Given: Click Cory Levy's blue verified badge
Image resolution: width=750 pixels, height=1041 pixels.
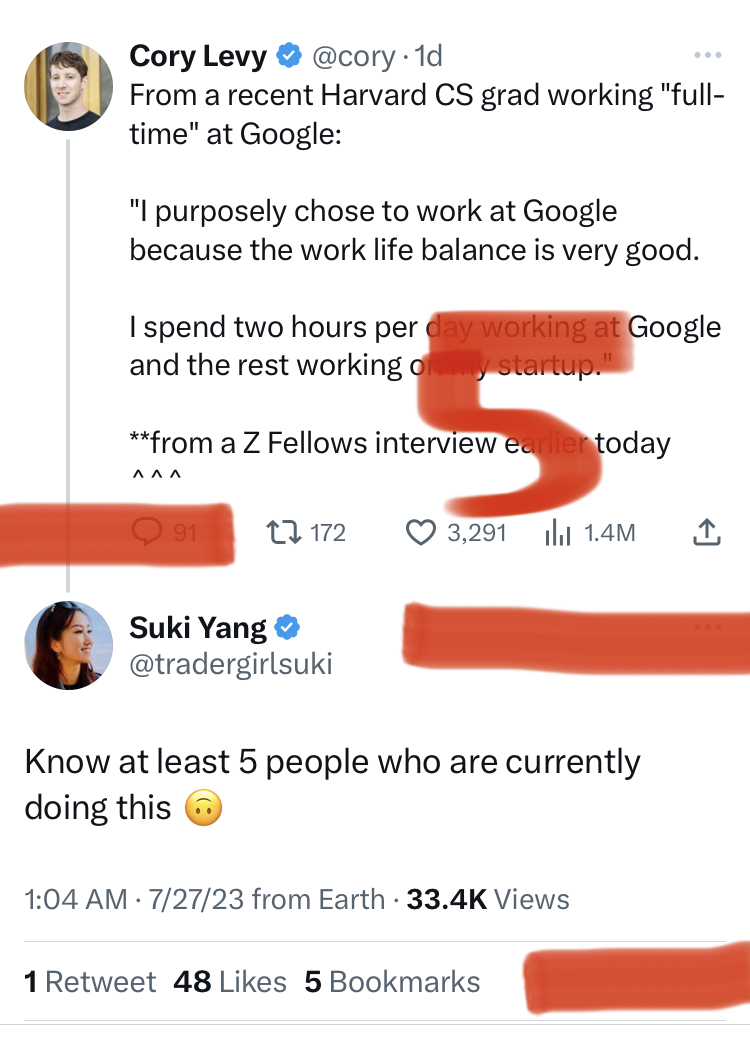Looking at the screenshot, I should pos(289,57).
